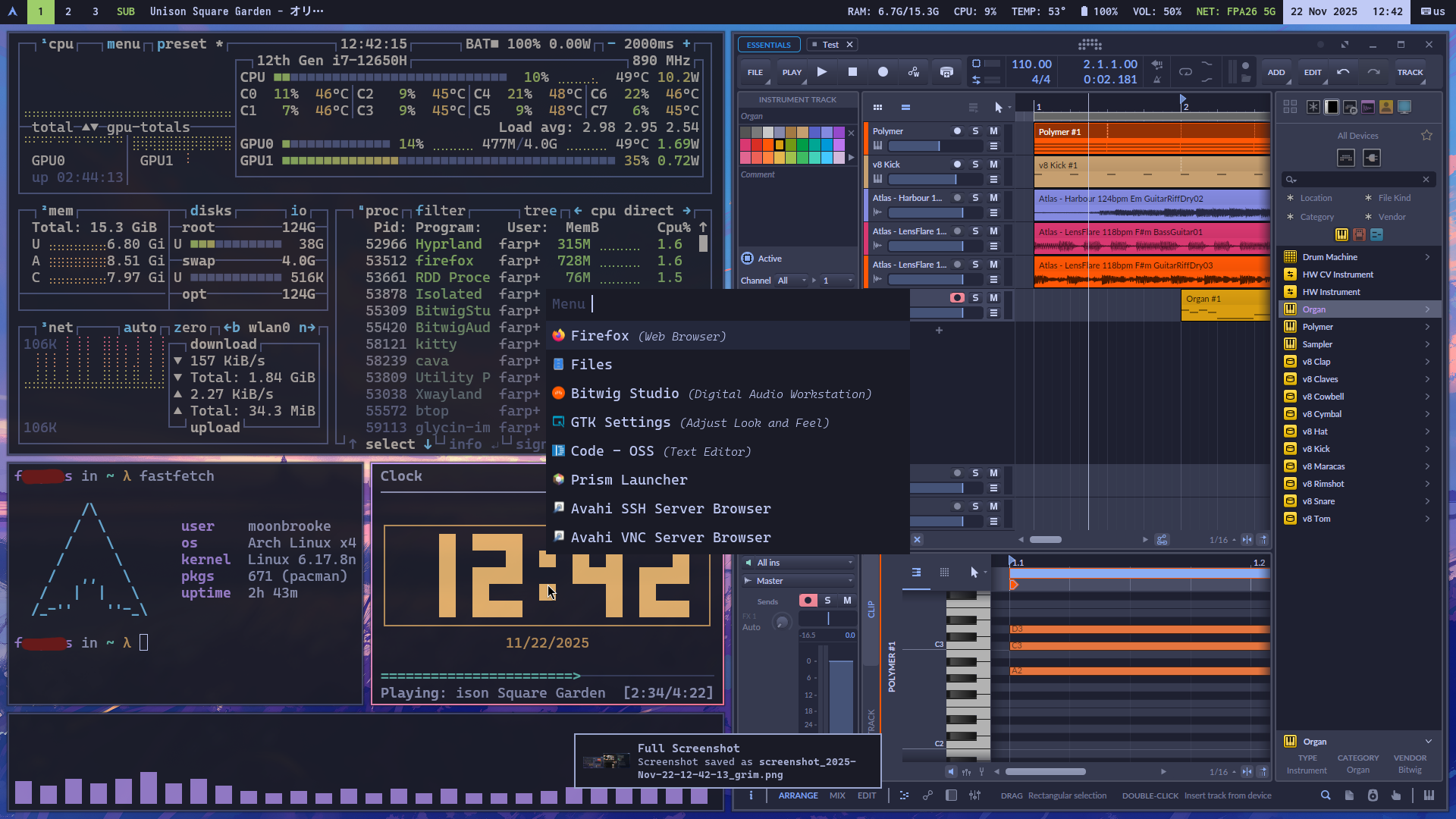Viewport: 1456px width, 819px height.
Task: Click the undo arrow icon
Action: point(1343,72)
